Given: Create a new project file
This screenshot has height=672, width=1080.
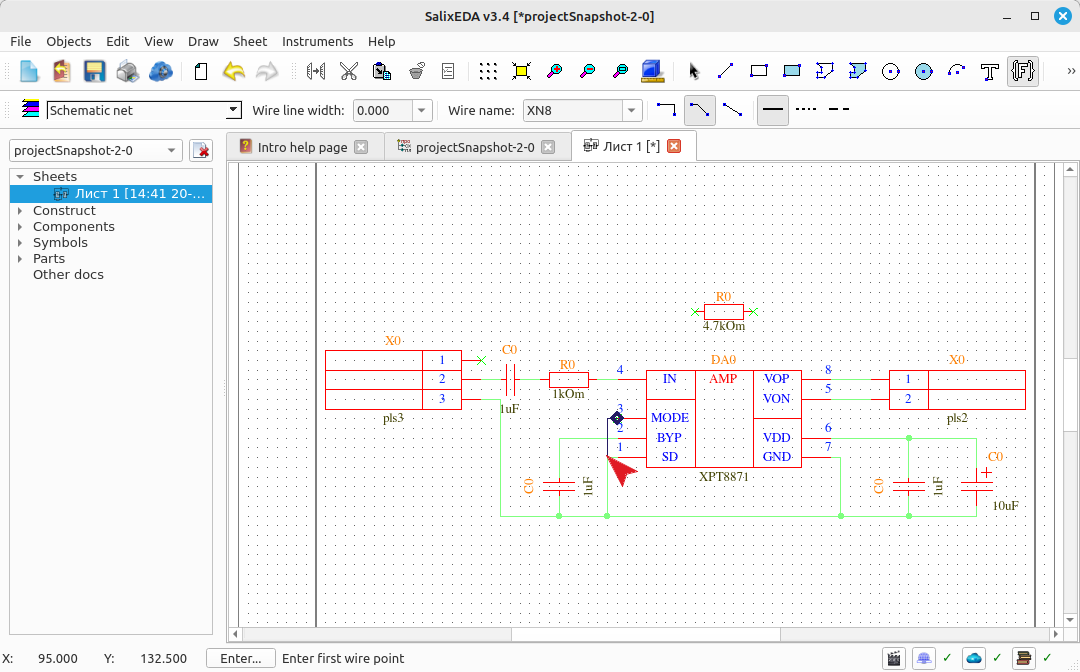Looking at the screenshot, I should [x=29, y=71].
